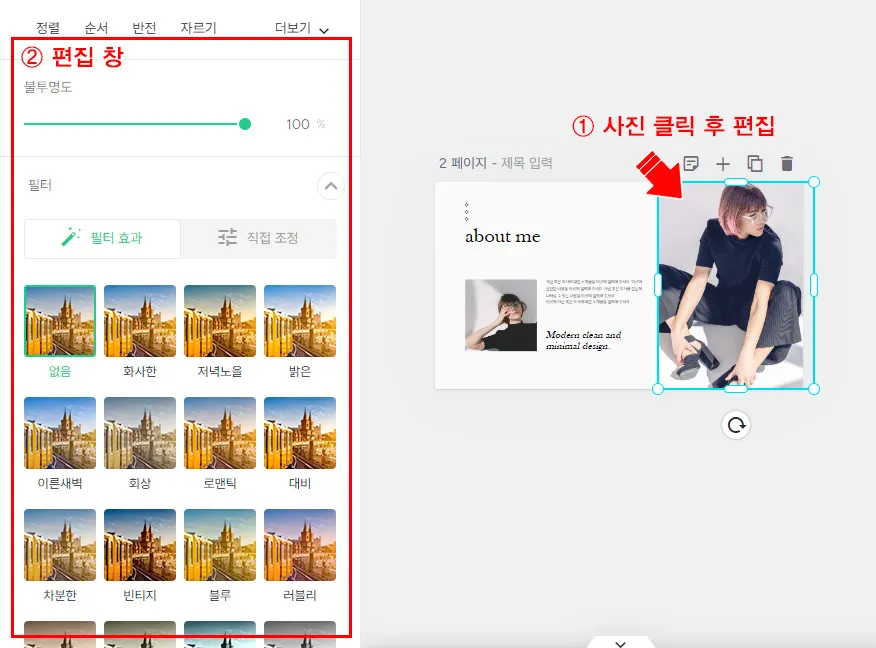The width and height of the screenshot is (876, 648).
Task: Add a new page with plus icon
Action: pyautogui.click(x=723, y=164)
